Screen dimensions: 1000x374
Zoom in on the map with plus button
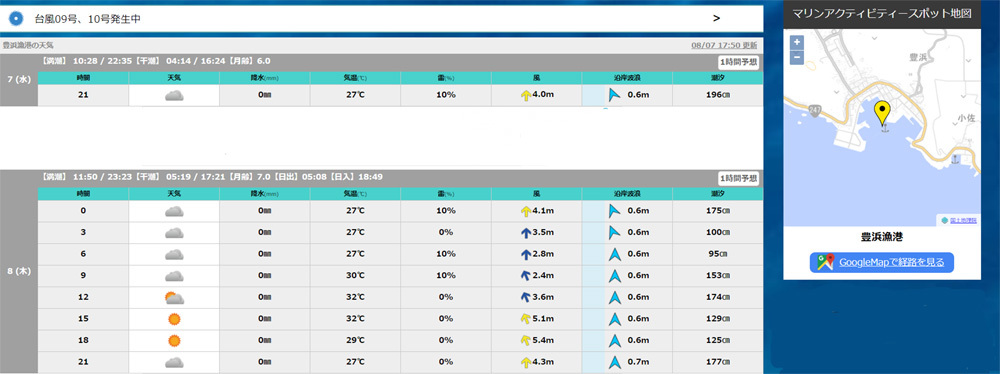[797, 42]
